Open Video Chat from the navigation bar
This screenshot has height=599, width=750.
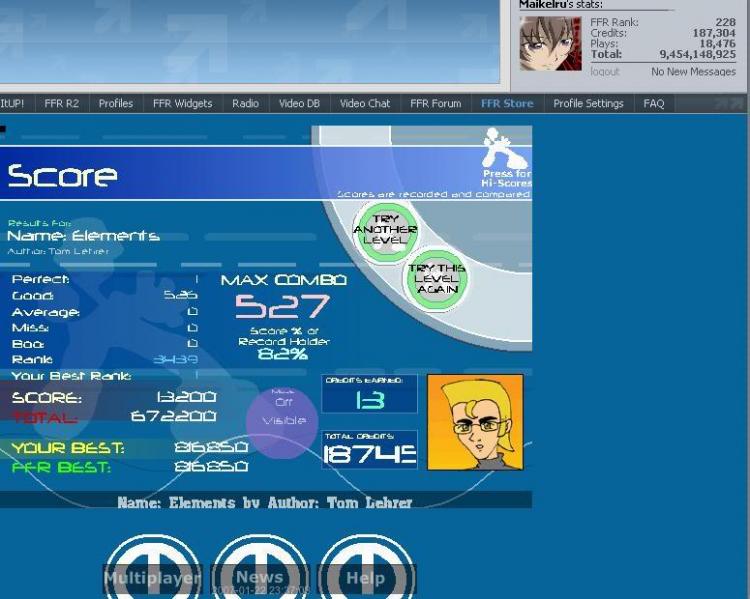[365, 103]
